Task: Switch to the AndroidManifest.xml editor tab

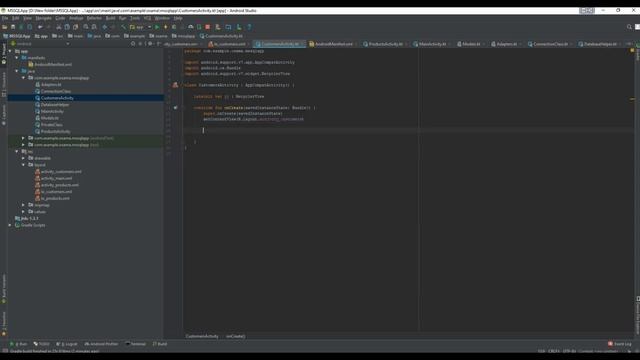Action: pyautogui.click(x=334, y=44)
